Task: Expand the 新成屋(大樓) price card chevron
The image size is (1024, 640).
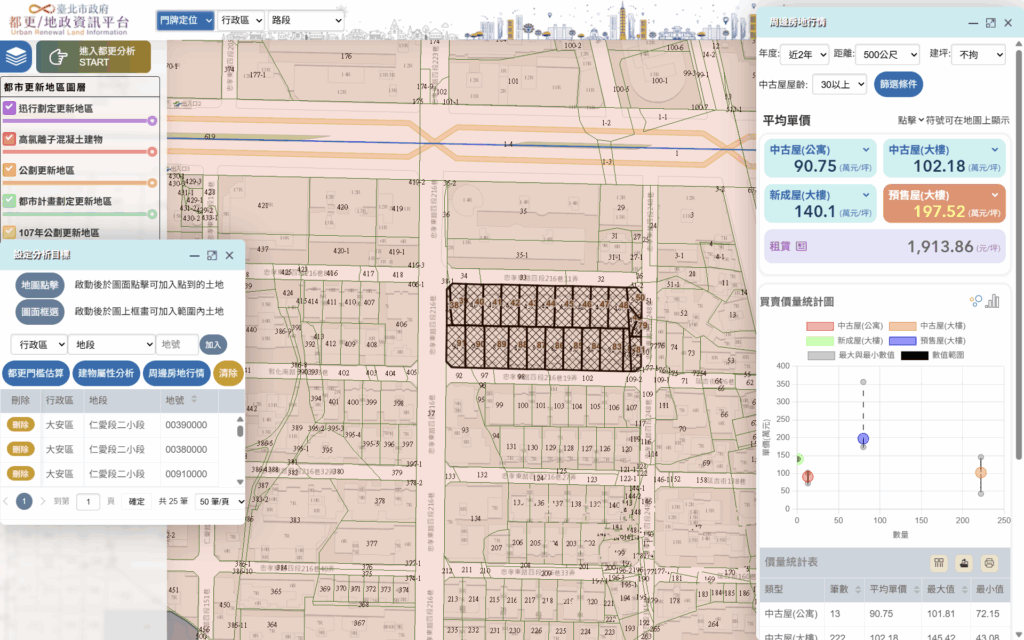Action: [866, 195]
